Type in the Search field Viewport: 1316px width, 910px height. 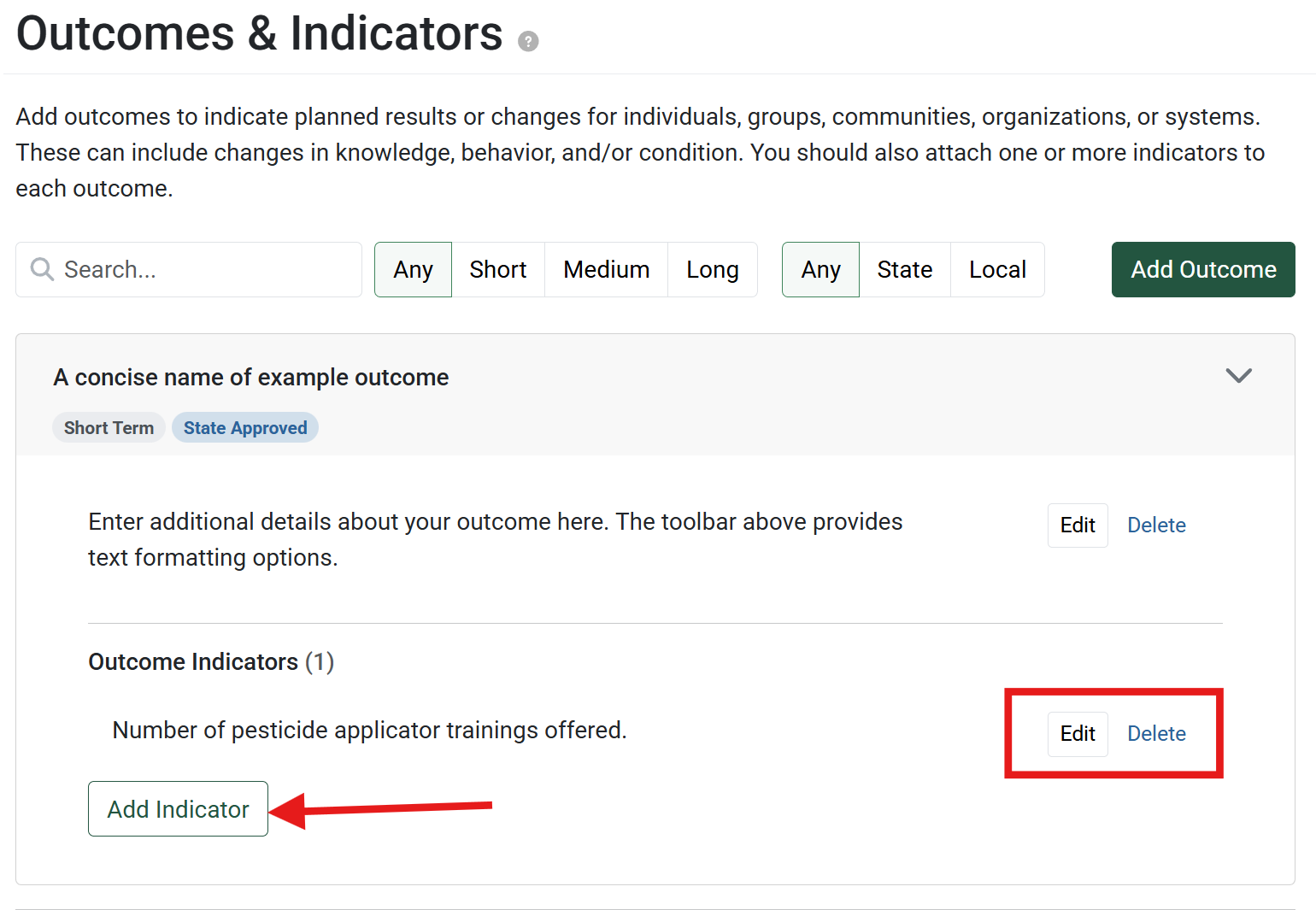click(205, 270)
